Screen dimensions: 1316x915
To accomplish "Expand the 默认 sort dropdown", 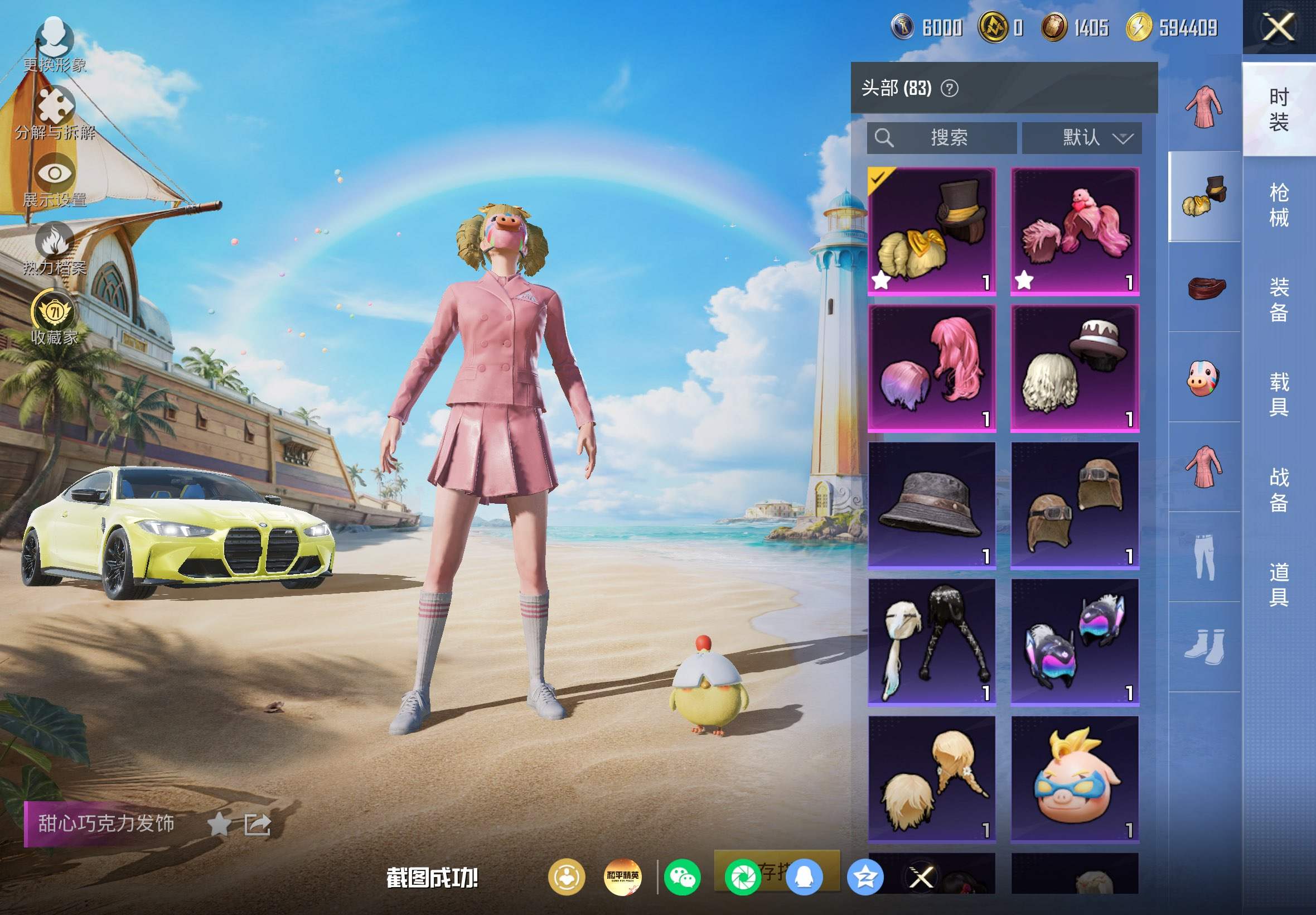I will pyautogui.click(x=1082, y=138).
